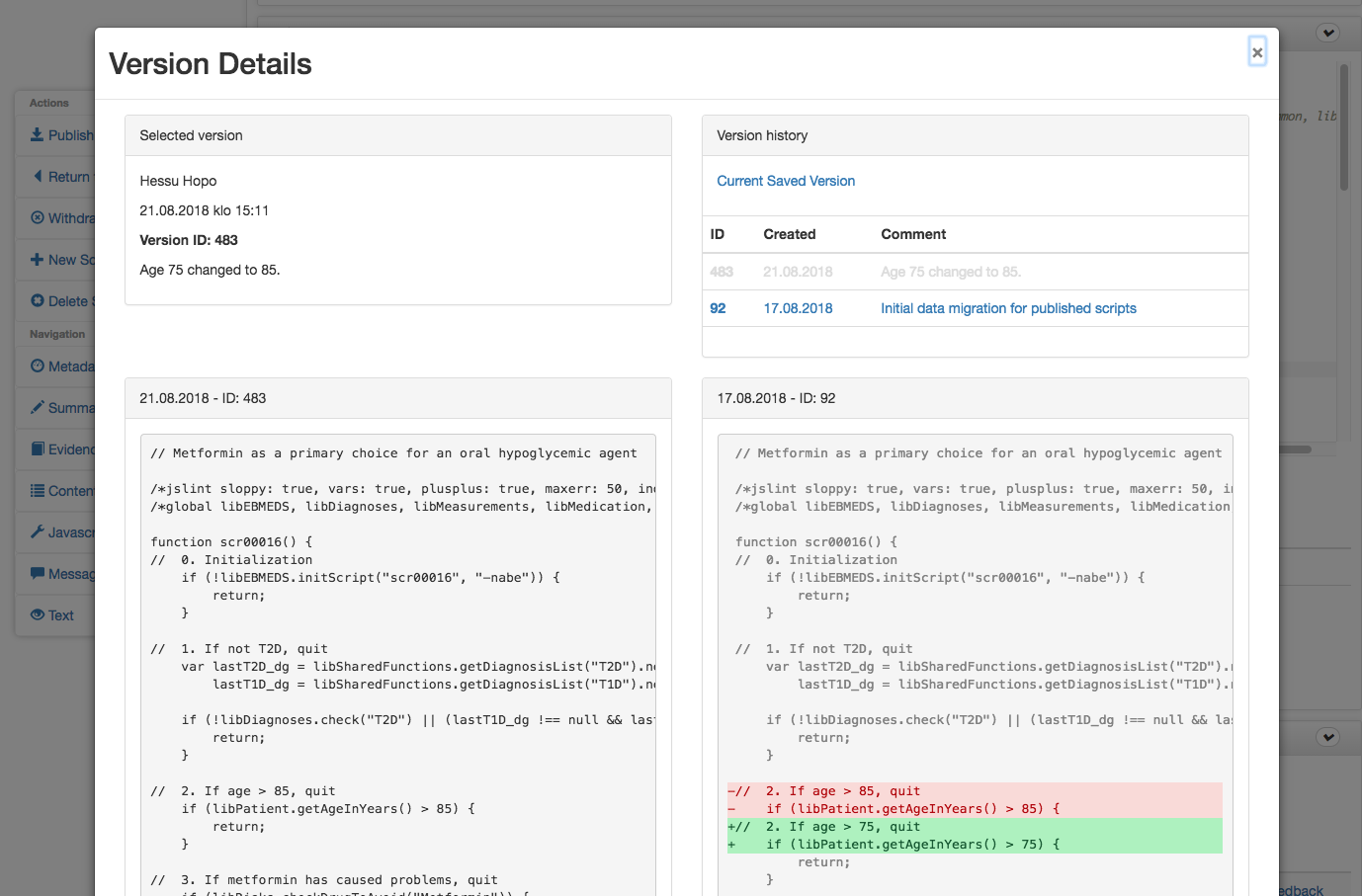Click the background editor horizontal scrollbar
The width and height of the screenshot is (1362, 896).
(x=1297, y=449)
